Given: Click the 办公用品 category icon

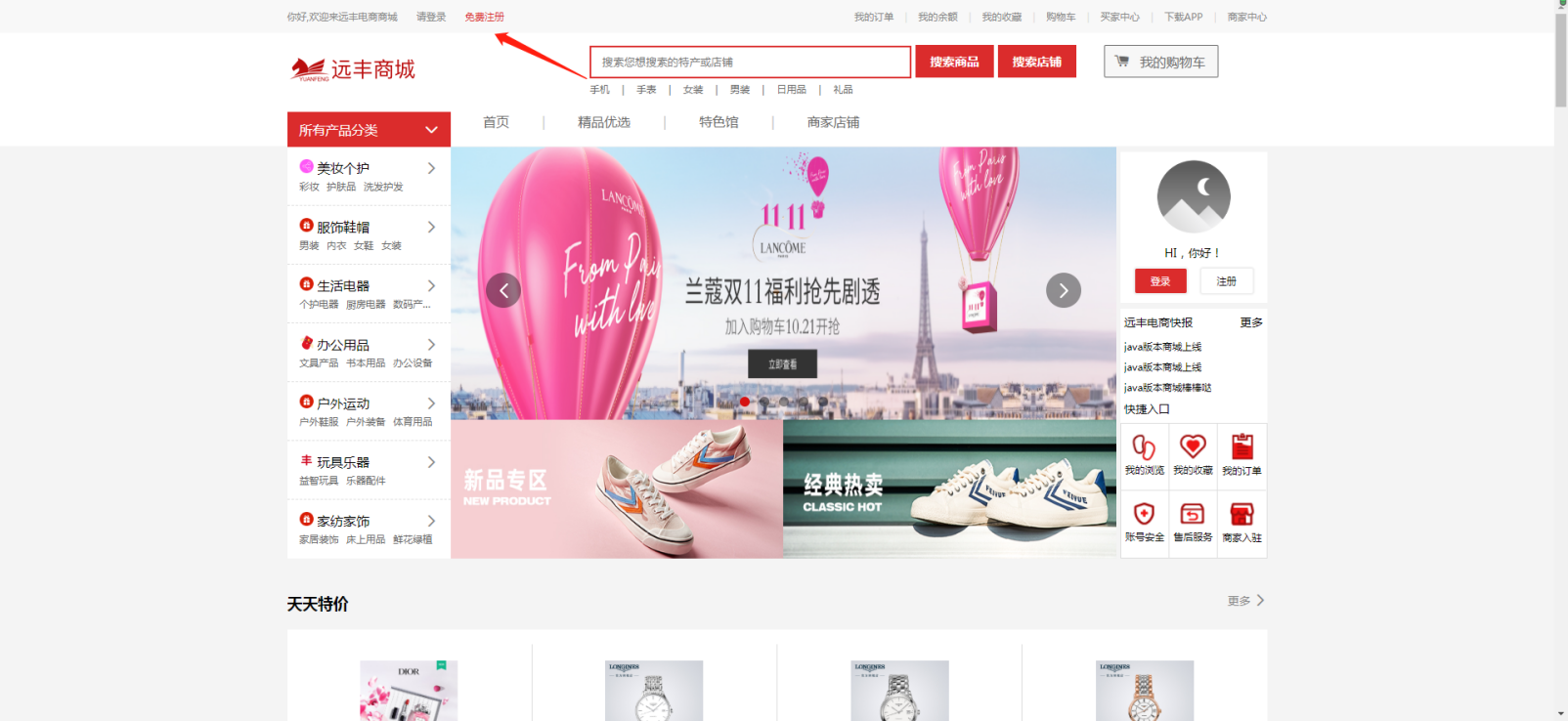Looking at the screenshot, I should click(x=306, y=343).
